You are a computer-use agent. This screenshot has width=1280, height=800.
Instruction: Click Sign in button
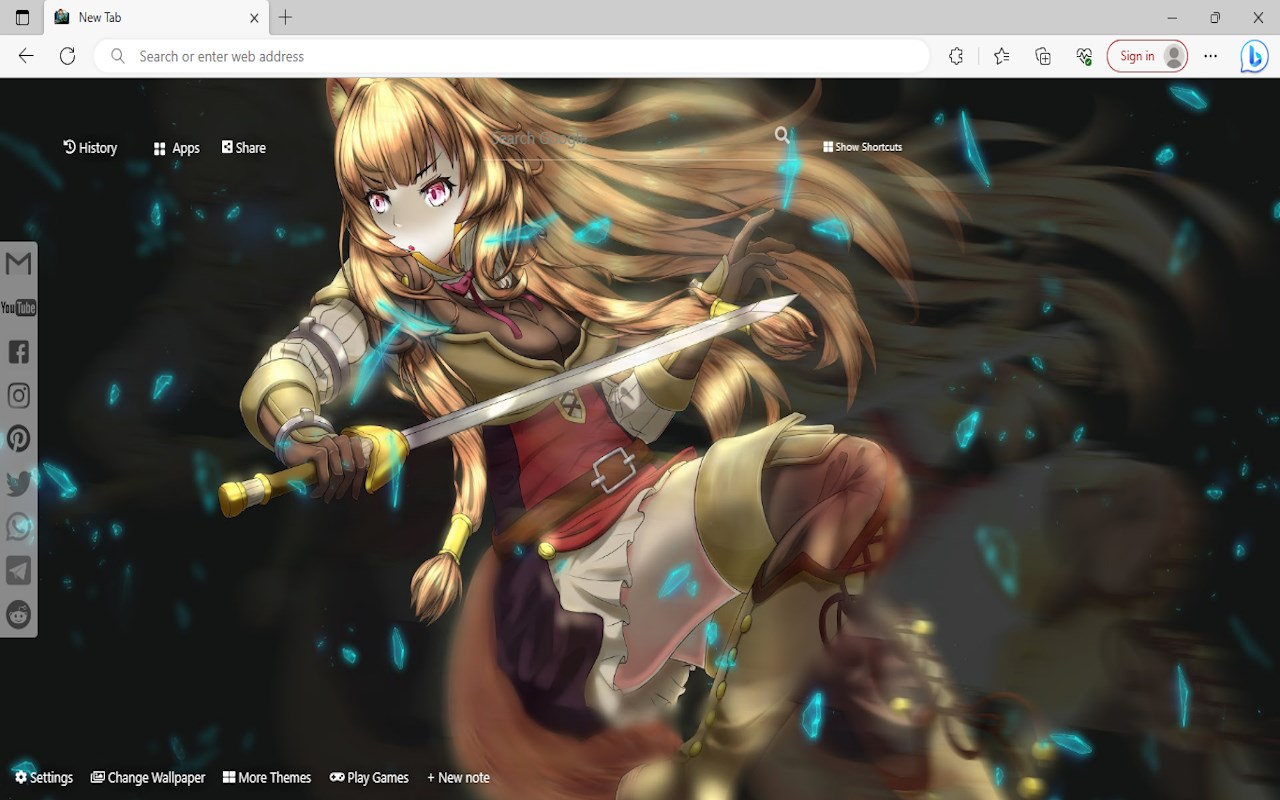click(1147, 57)
